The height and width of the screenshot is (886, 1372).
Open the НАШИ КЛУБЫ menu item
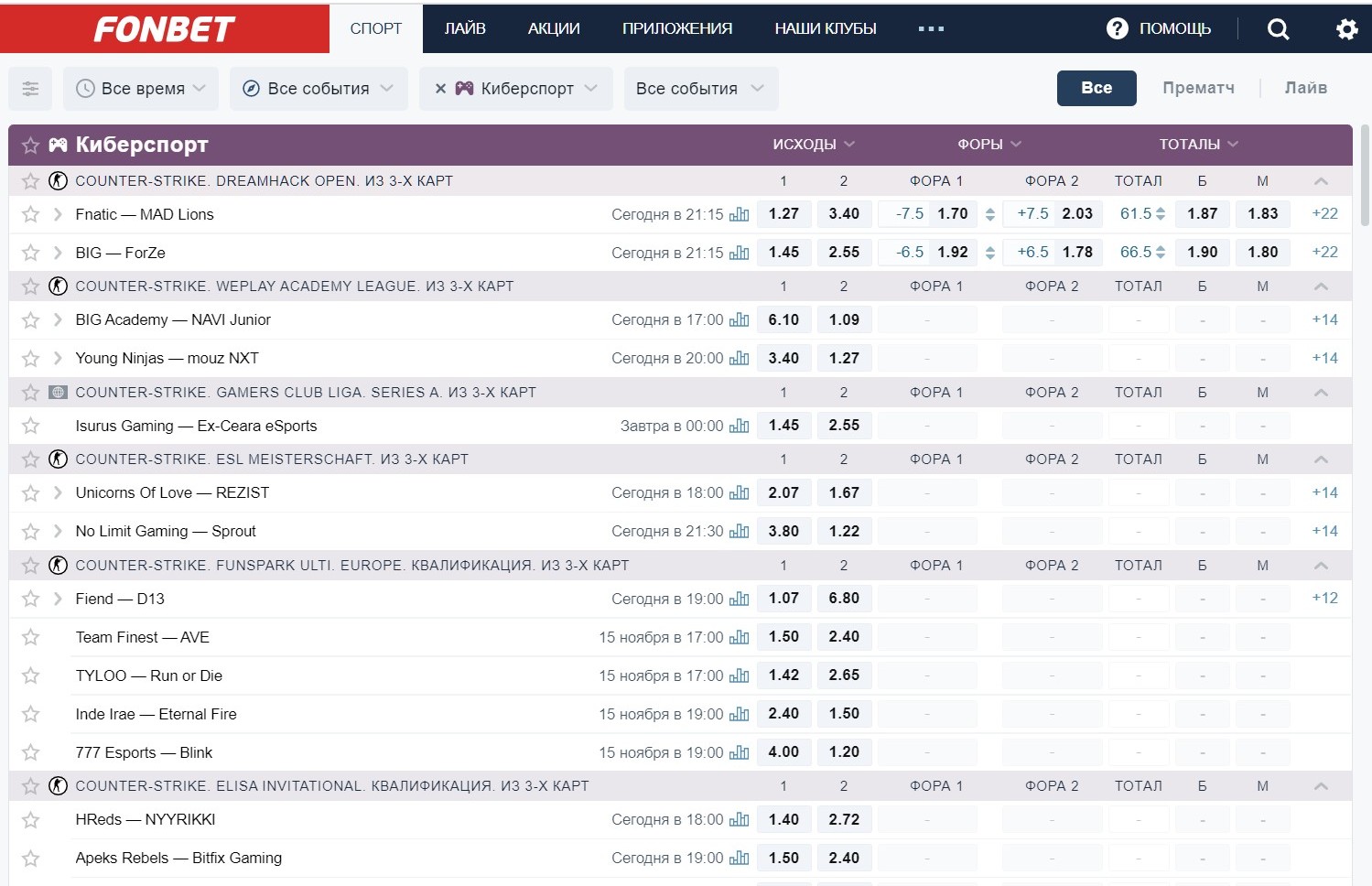(826, 28)
